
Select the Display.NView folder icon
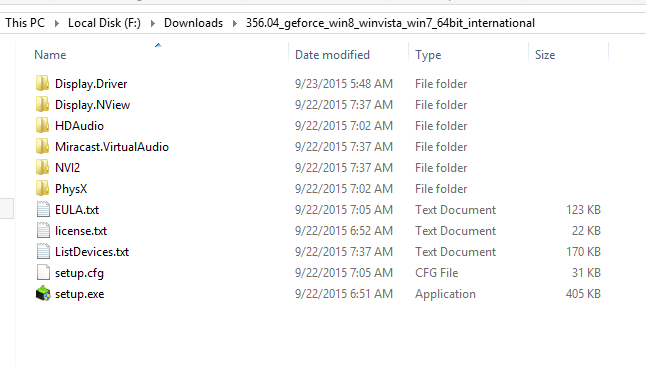pyautogui.click(x=42, y=104)
